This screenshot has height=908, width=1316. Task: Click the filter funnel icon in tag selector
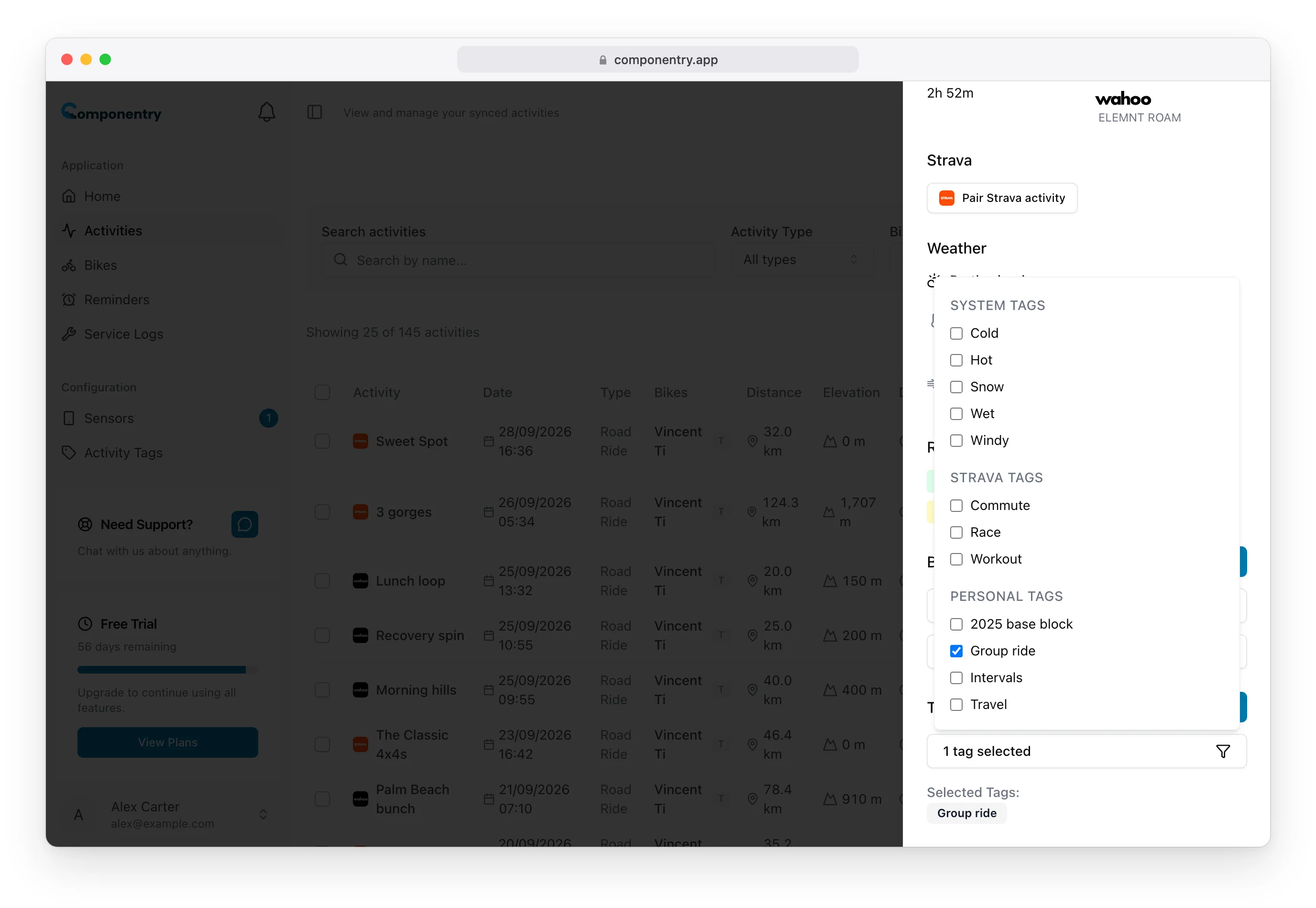pos(1223,751)
